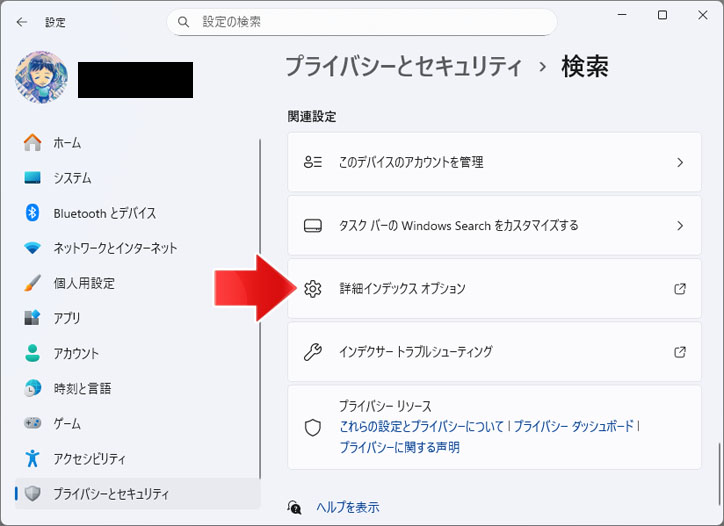Click the back arrow in title bar
Viewport: 724px width, 526px height.
[22, 21]
